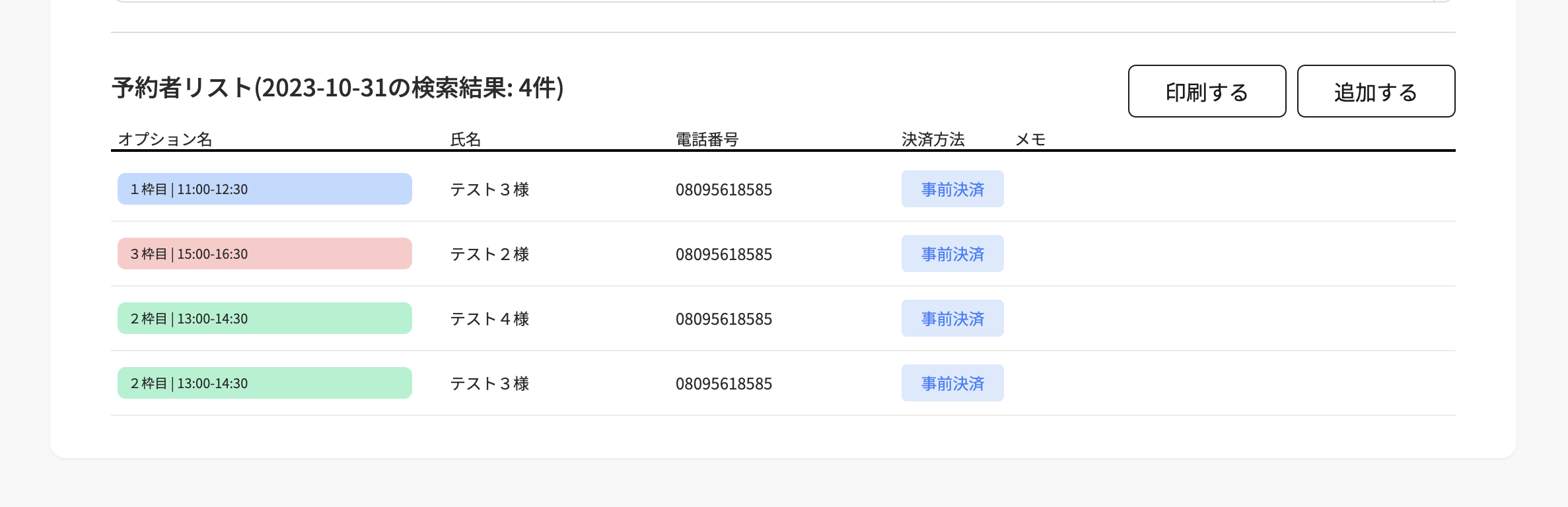Screen dimensions: 1568x507
Task: Click the 事前決済 badge for テスト４様
Action: click(x=951, y=318)
